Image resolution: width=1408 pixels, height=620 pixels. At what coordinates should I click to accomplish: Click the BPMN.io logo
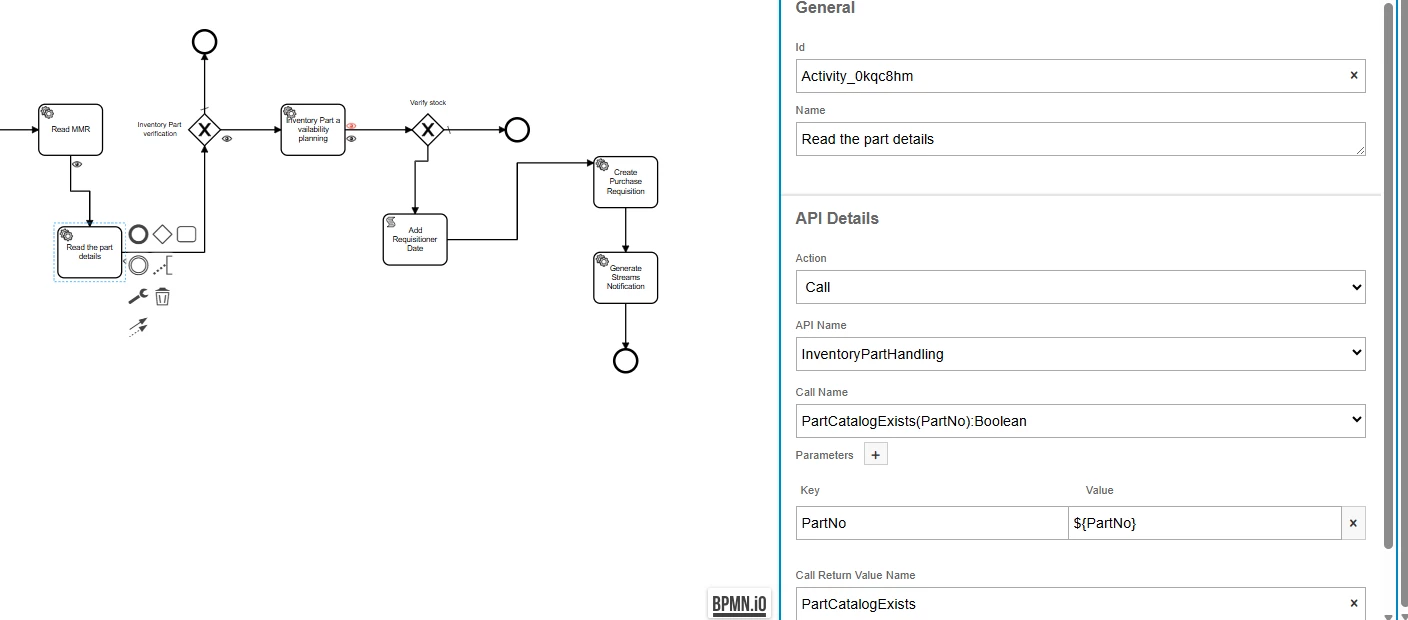[x=739, y=603]
